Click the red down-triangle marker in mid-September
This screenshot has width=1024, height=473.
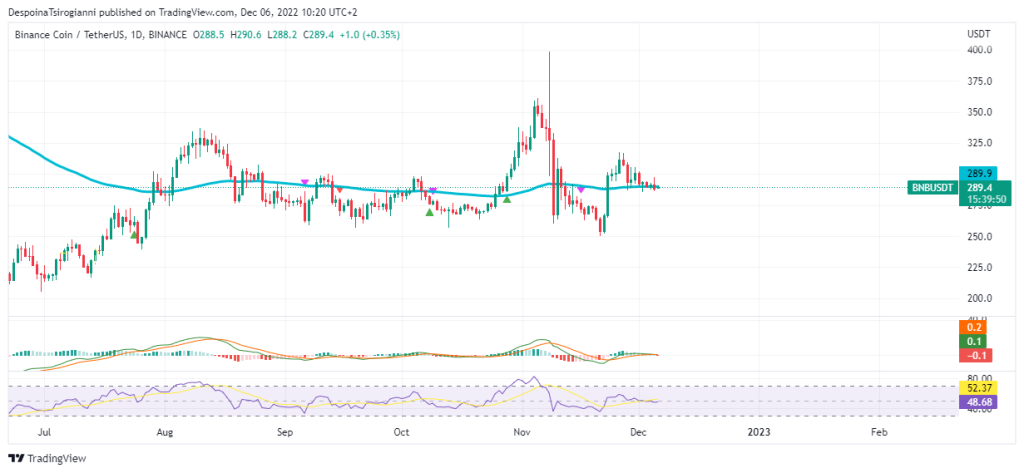click(339, 189)
